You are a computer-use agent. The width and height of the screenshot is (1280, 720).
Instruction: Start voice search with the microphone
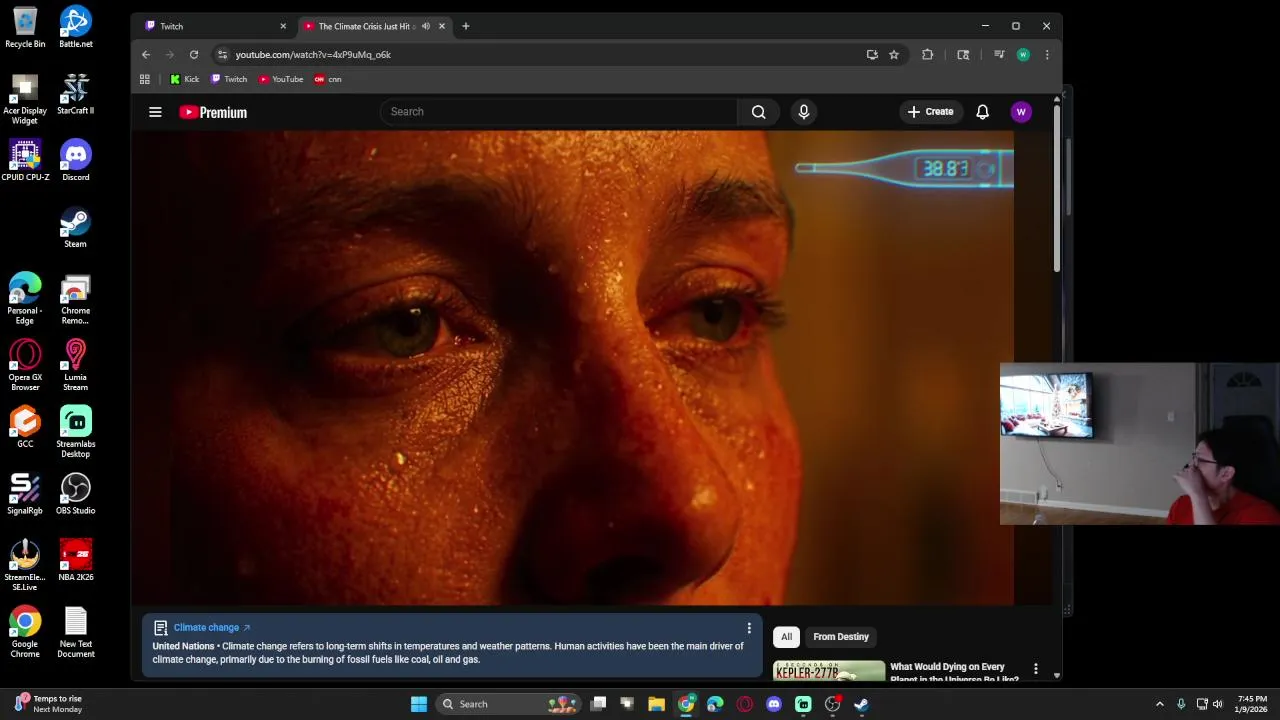[x=803, y=112]
